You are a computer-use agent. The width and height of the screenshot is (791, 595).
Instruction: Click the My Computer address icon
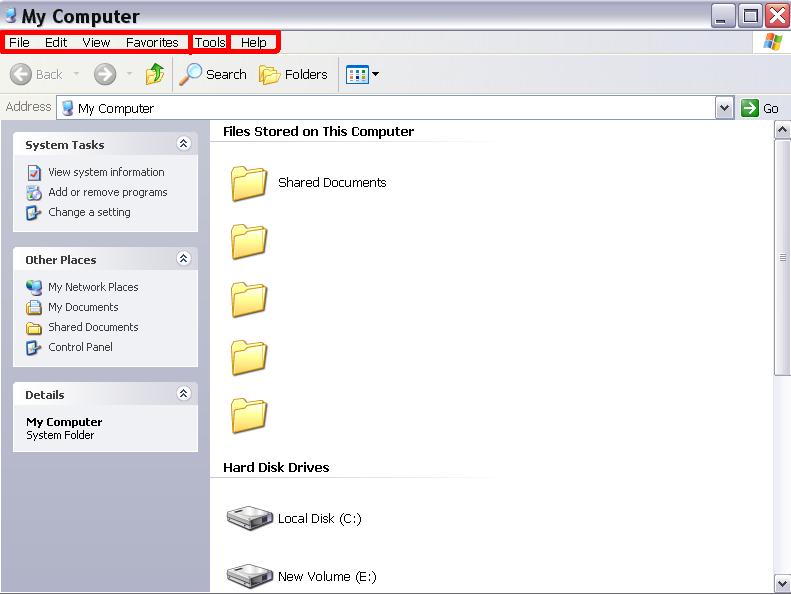(x=67, y=108)
